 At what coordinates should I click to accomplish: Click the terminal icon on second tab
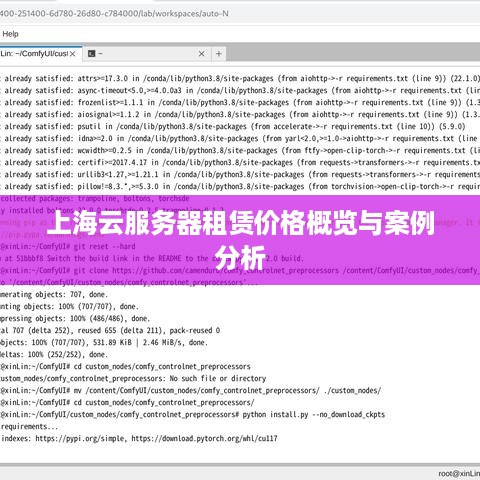pyautogui.click(x=91, y=54)
